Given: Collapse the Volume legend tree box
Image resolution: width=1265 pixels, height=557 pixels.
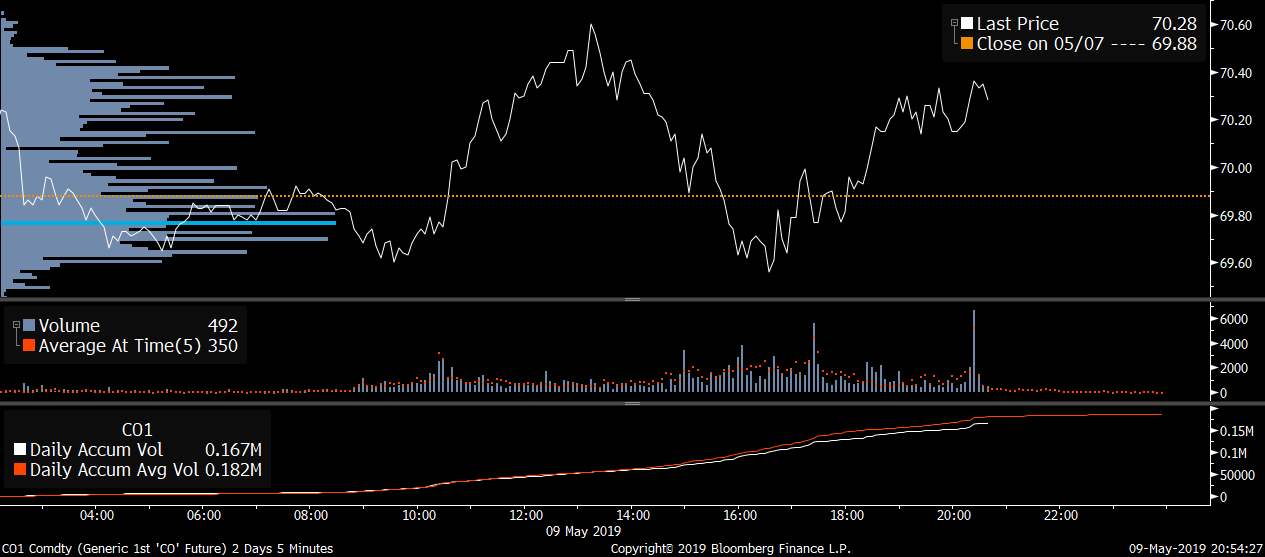Looking at the screenshot, I should coord(17,324).
